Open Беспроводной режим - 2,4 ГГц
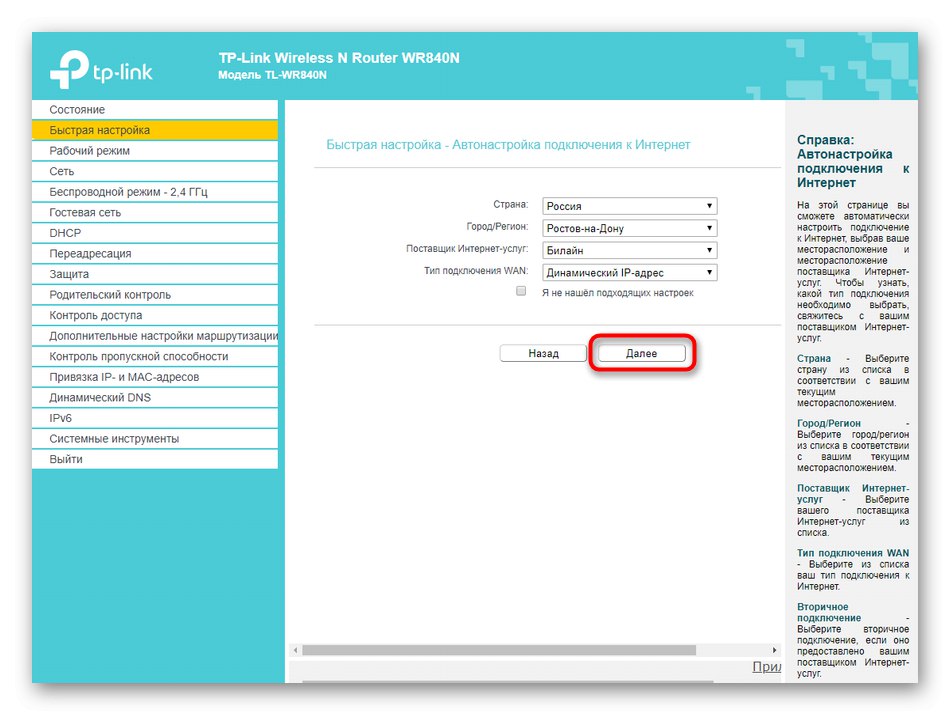This screenshot has height=715, width=950. pos(155,192)
